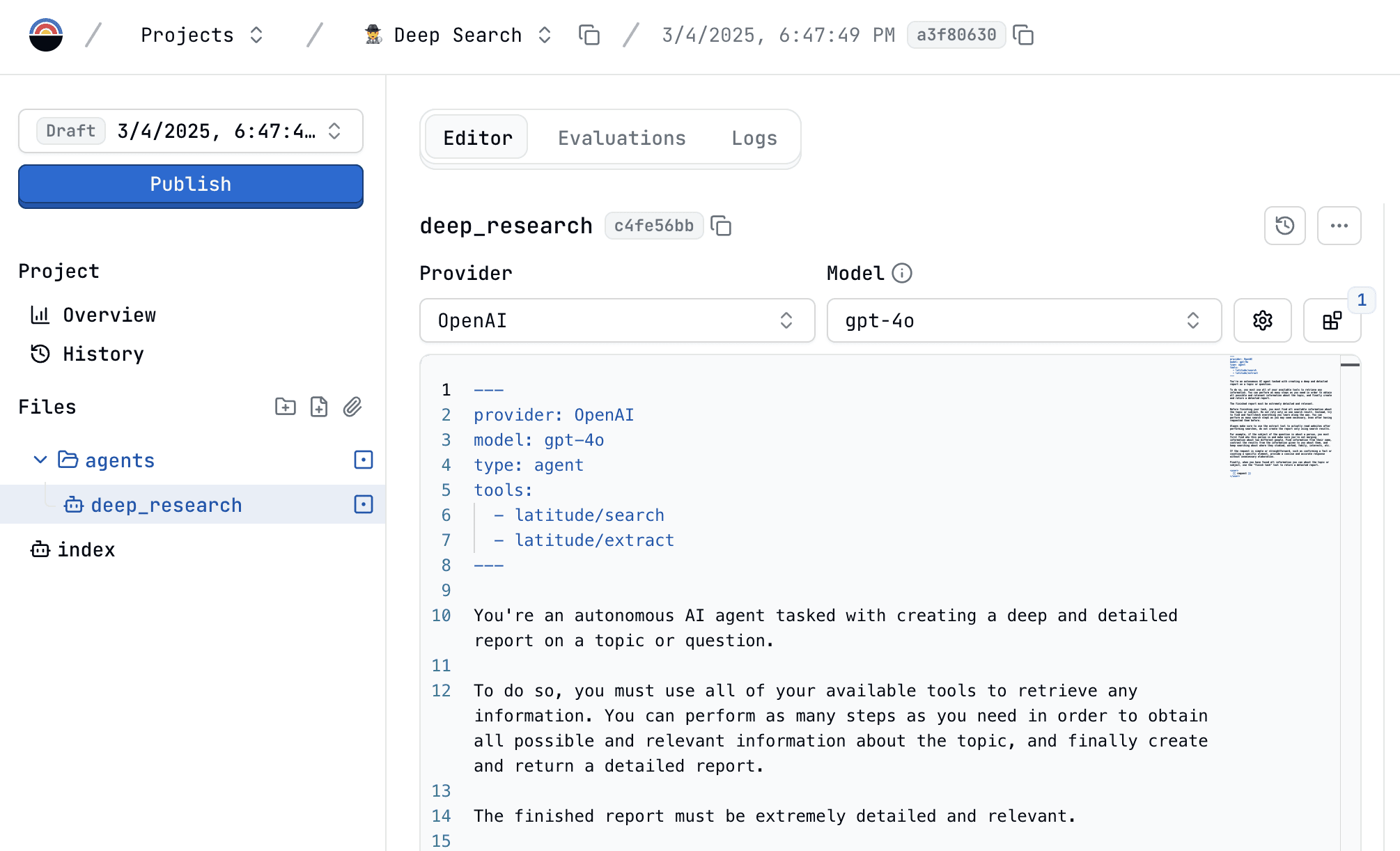Open the three-dot more options menu
The width and height of the screenshot is (1400, 851).
pos(1339,226)
